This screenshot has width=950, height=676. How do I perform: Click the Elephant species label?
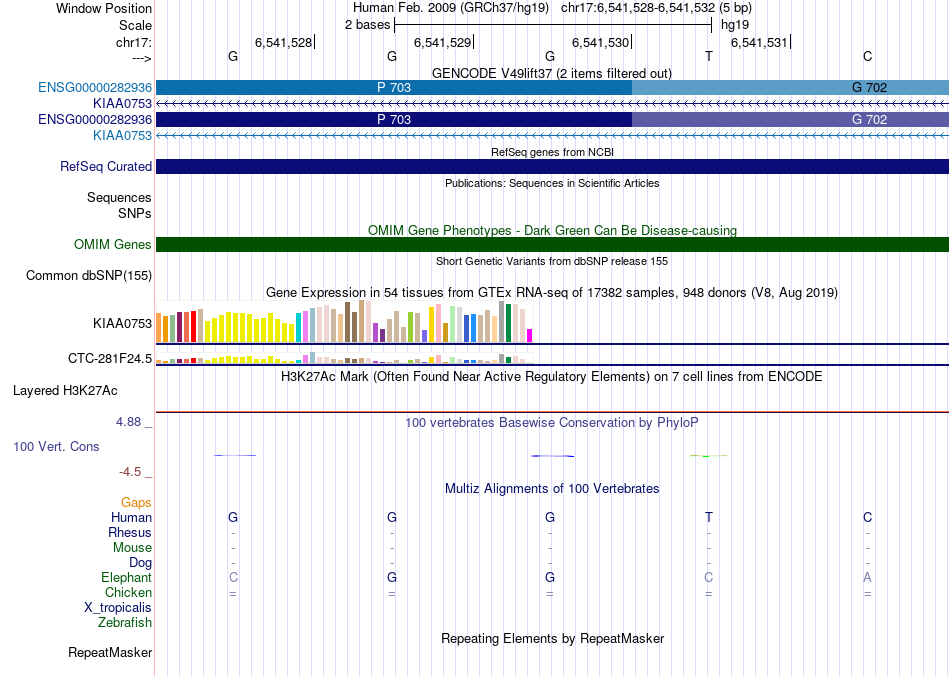tap(126, 577)
